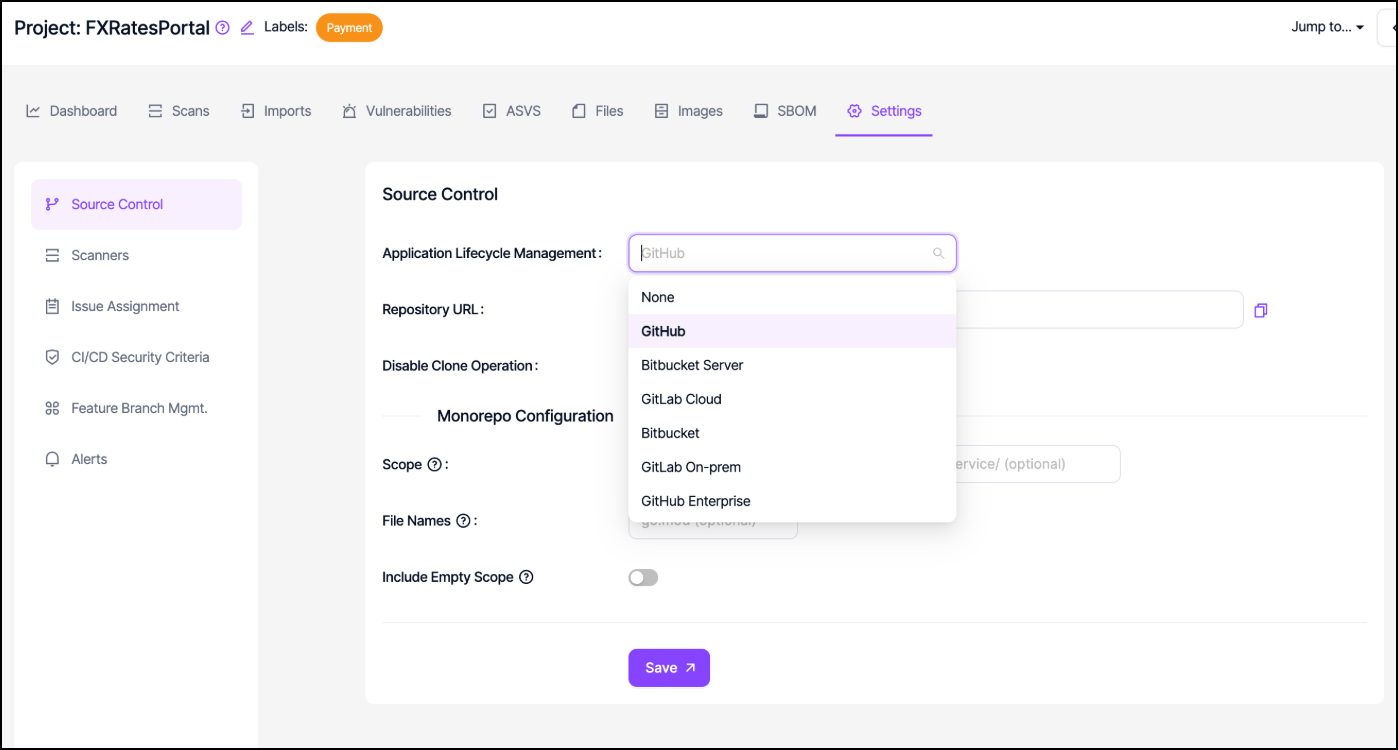Click the help icon next to Scope
Image resolution: width=1398 pixels, height=750 pixels.
pyautogui.click(x=434, y=464)
